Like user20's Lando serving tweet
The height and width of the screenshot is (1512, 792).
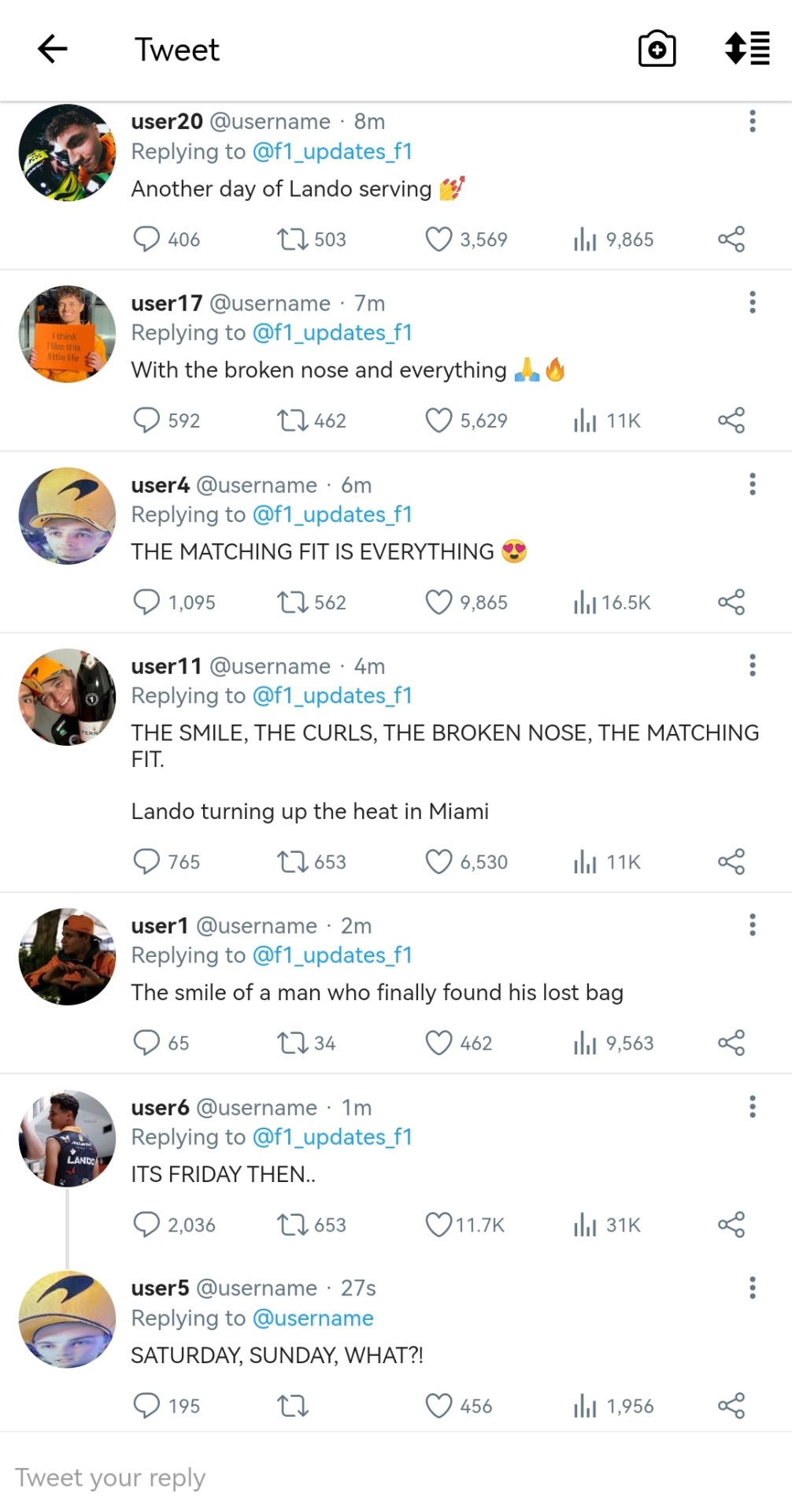pos(439,239)
